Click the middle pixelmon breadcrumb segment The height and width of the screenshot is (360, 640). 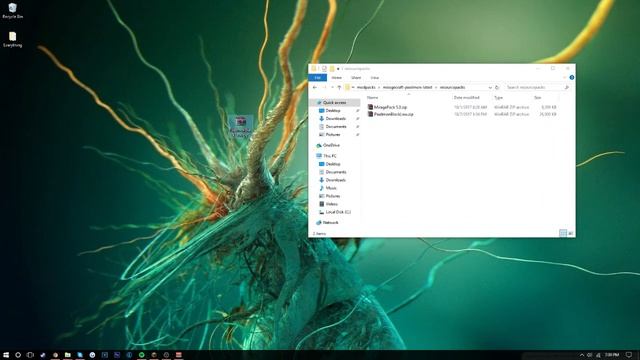(407, 87)
